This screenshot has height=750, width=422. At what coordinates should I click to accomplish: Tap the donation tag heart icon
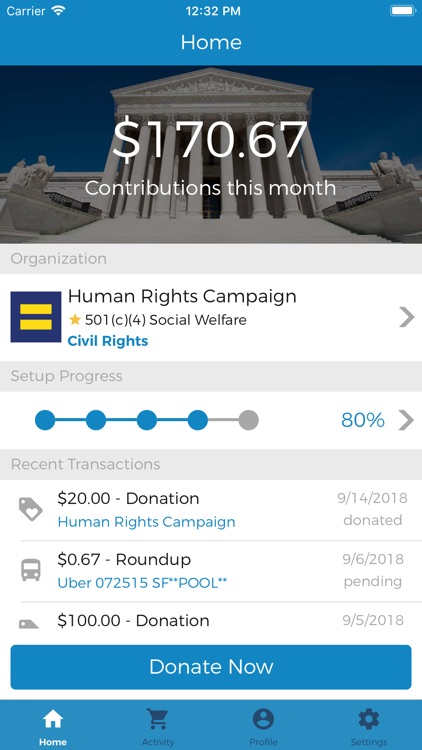coord(31,509)
